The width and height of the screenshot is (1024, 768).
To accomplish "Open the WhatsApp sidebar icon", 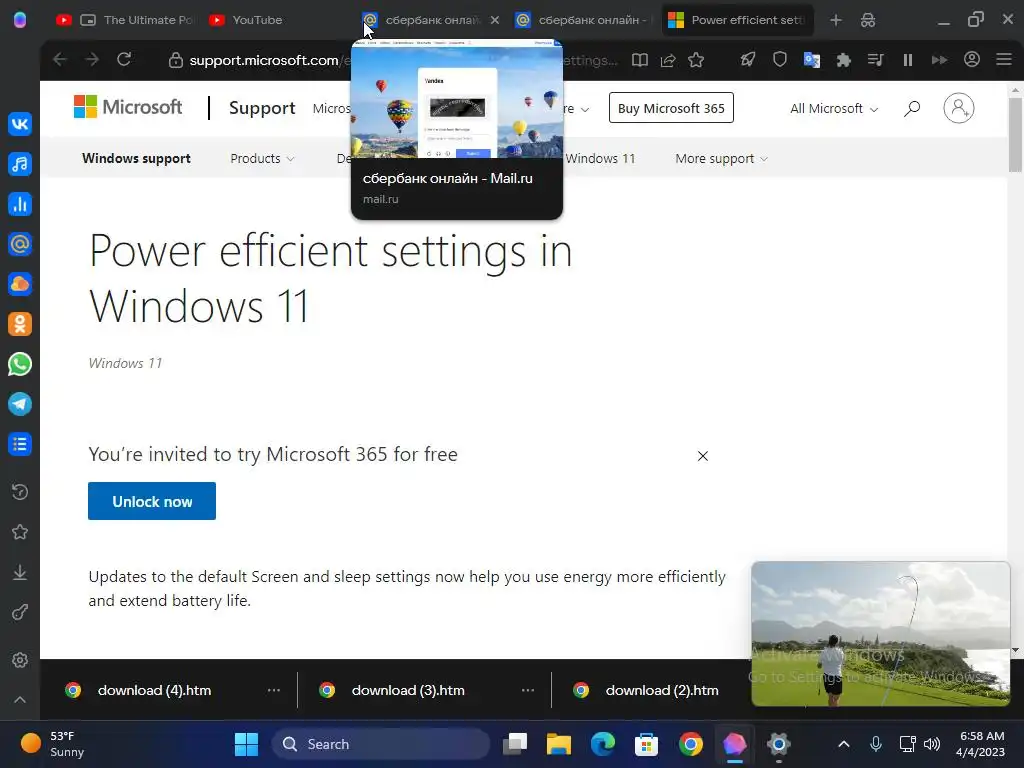I will (20, 364).
